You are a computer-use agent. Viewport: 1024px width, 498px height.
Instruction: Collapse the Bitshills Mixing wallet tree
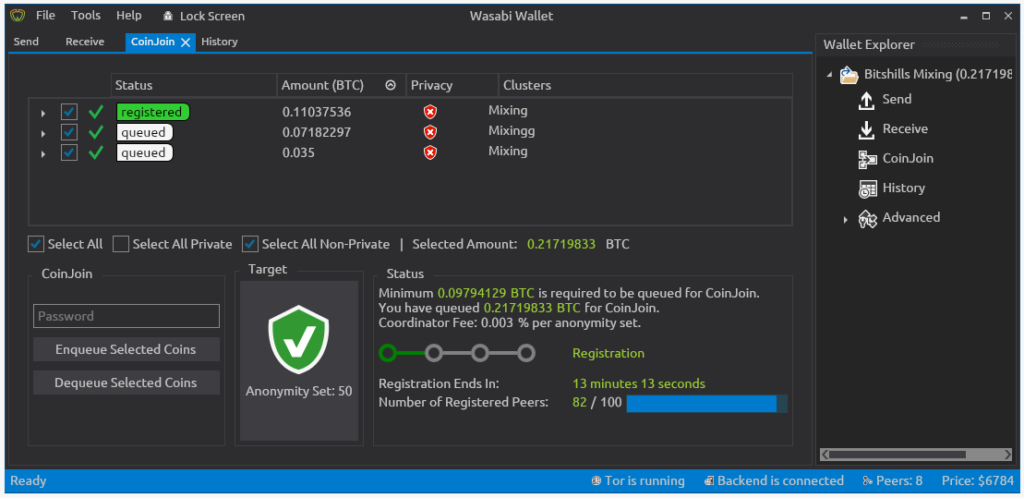(829, 75)
